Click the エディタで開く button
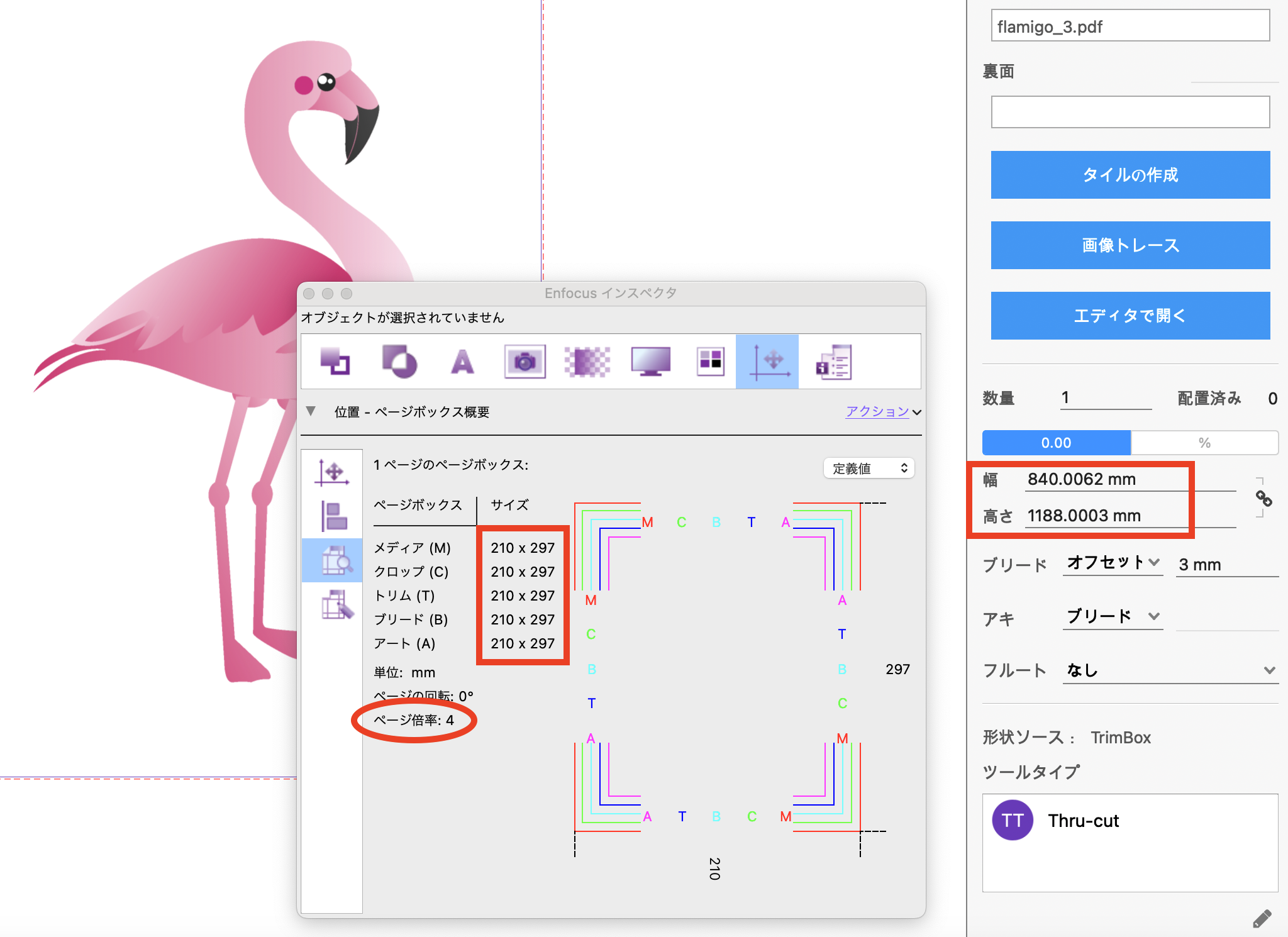Image resolution: width=1288 pixels, height=937 pixels. point(1130,316)
